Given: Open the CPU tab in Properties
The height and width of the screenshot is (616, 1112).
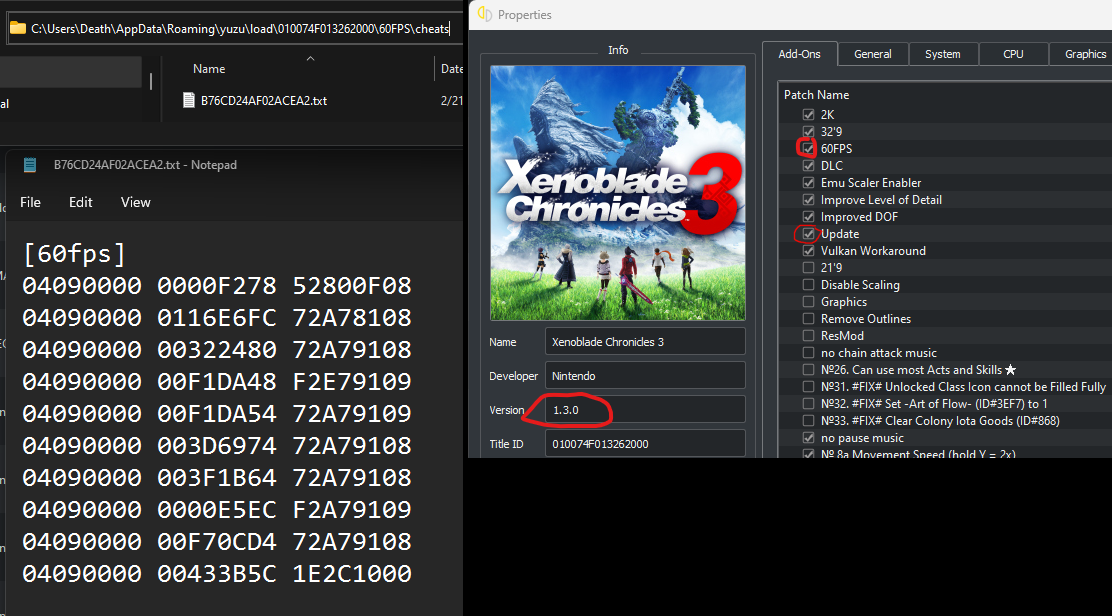Looking at the screenshot, I should [x=1013, y=54].
